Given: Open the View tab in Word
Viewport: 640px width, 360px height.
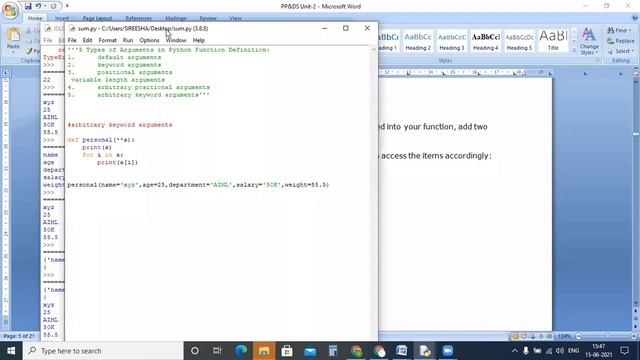Looking at the screenshot, I should [235, 18].
